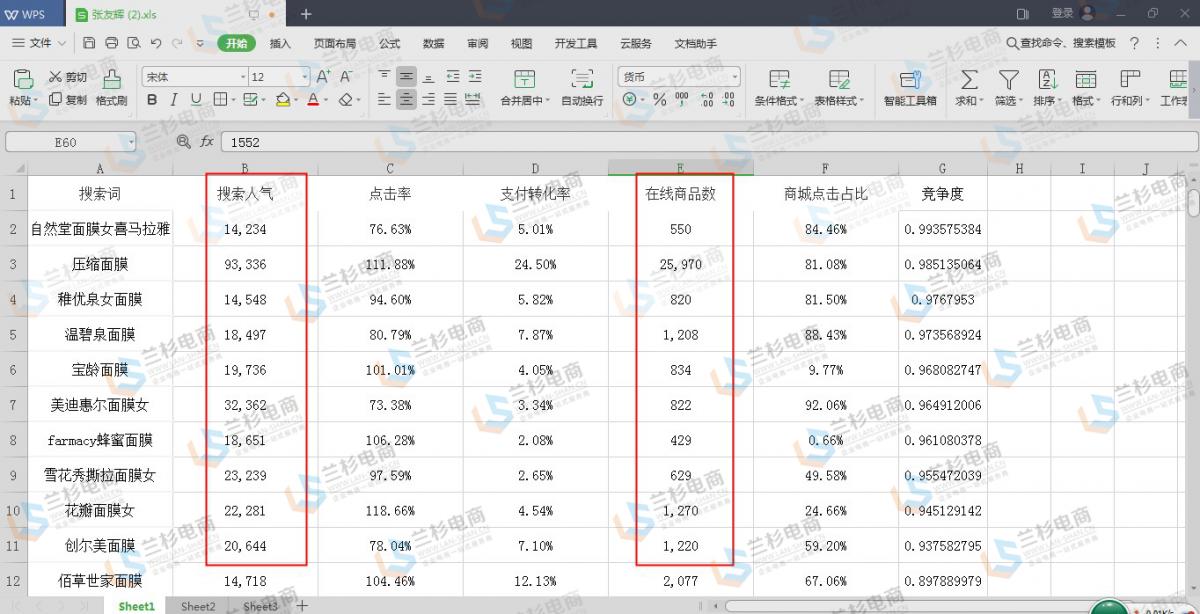Toggle bold formatting
Image resolution: width=1200 pixels, height=614 pixels.
click(152, 100)
